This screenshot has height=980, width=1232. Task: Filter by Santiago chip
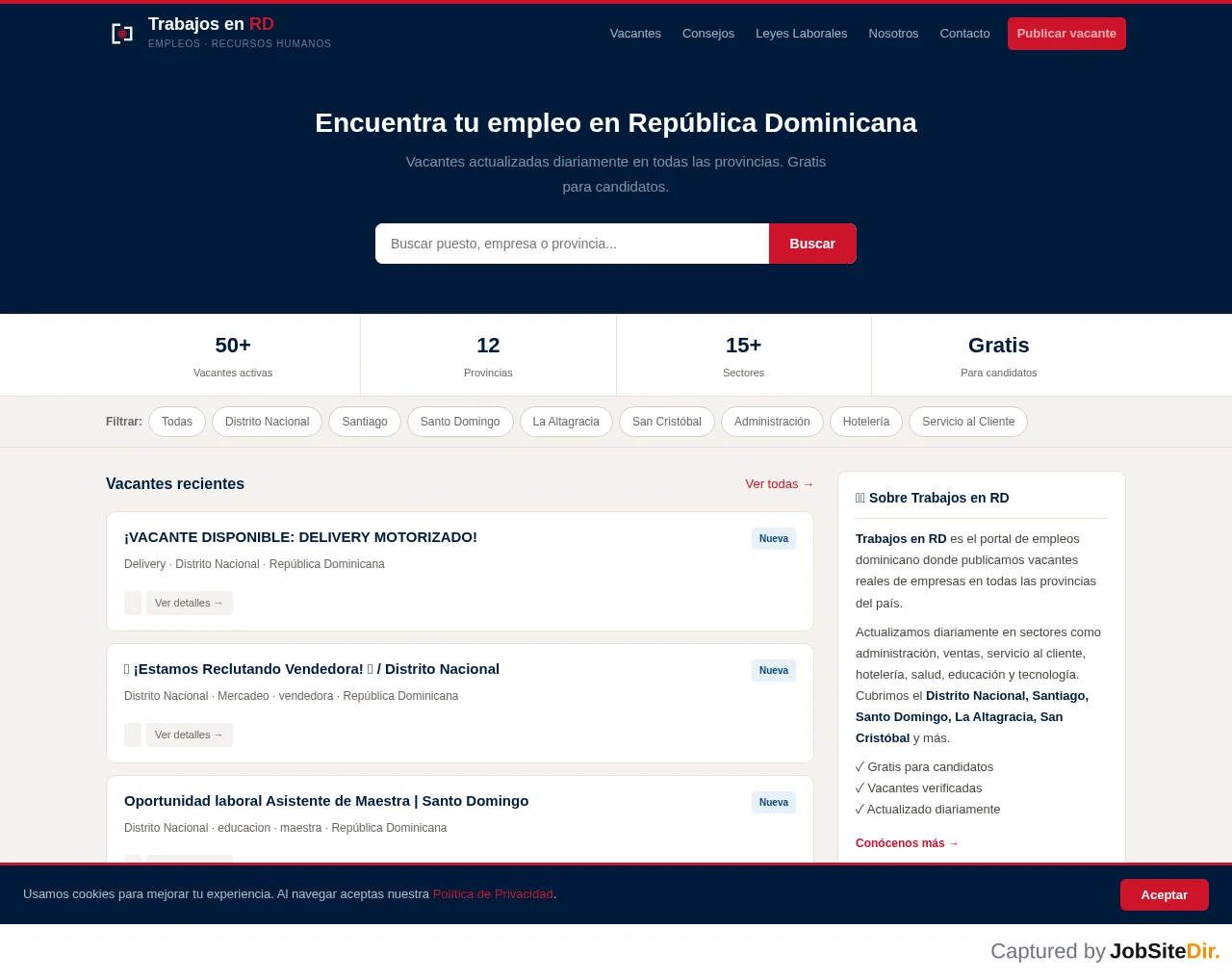click(365, 422)
